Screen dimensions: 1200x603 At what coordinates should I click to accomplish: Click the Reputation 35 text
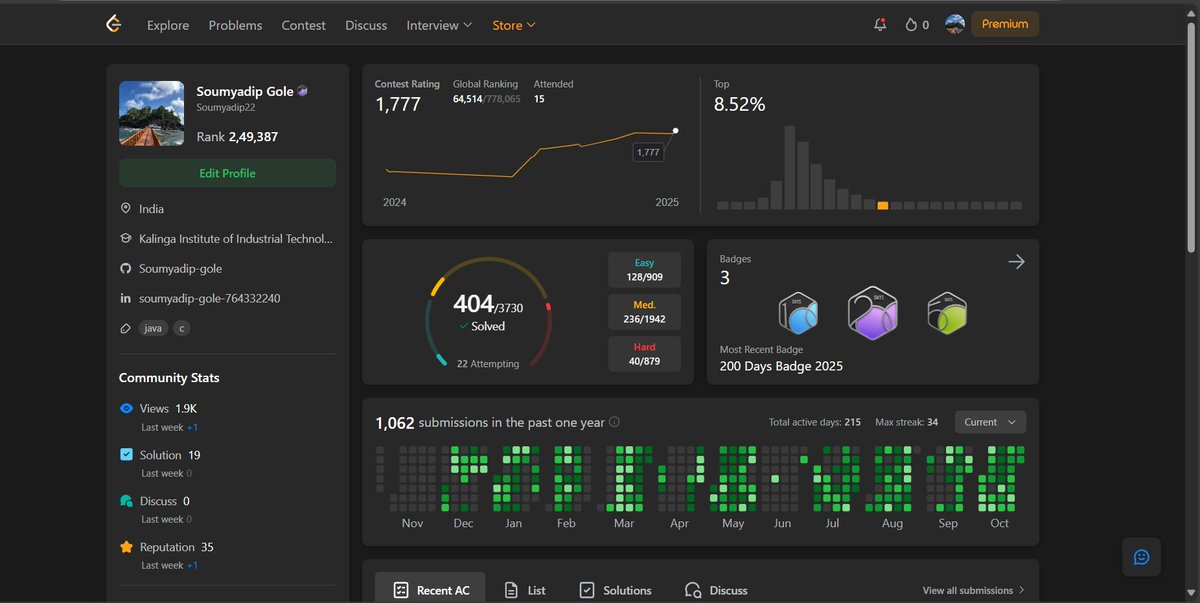177,547
